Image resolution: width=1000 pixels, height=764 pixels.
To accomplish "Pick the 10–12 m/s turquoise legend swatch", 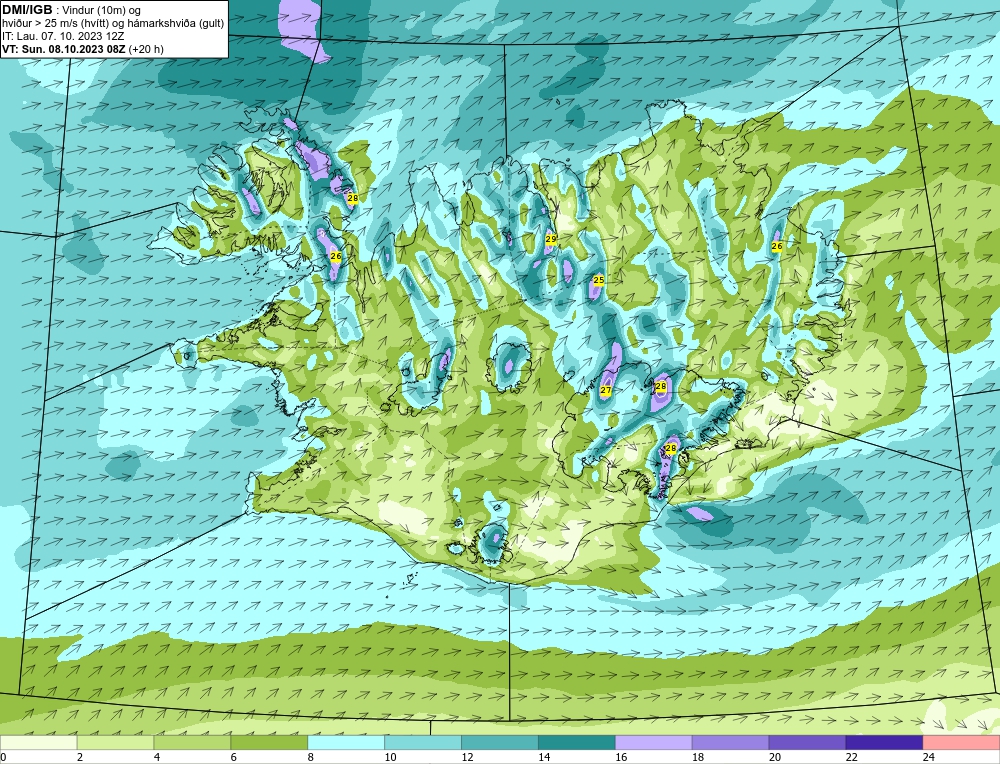I will (x=423, y=743).
